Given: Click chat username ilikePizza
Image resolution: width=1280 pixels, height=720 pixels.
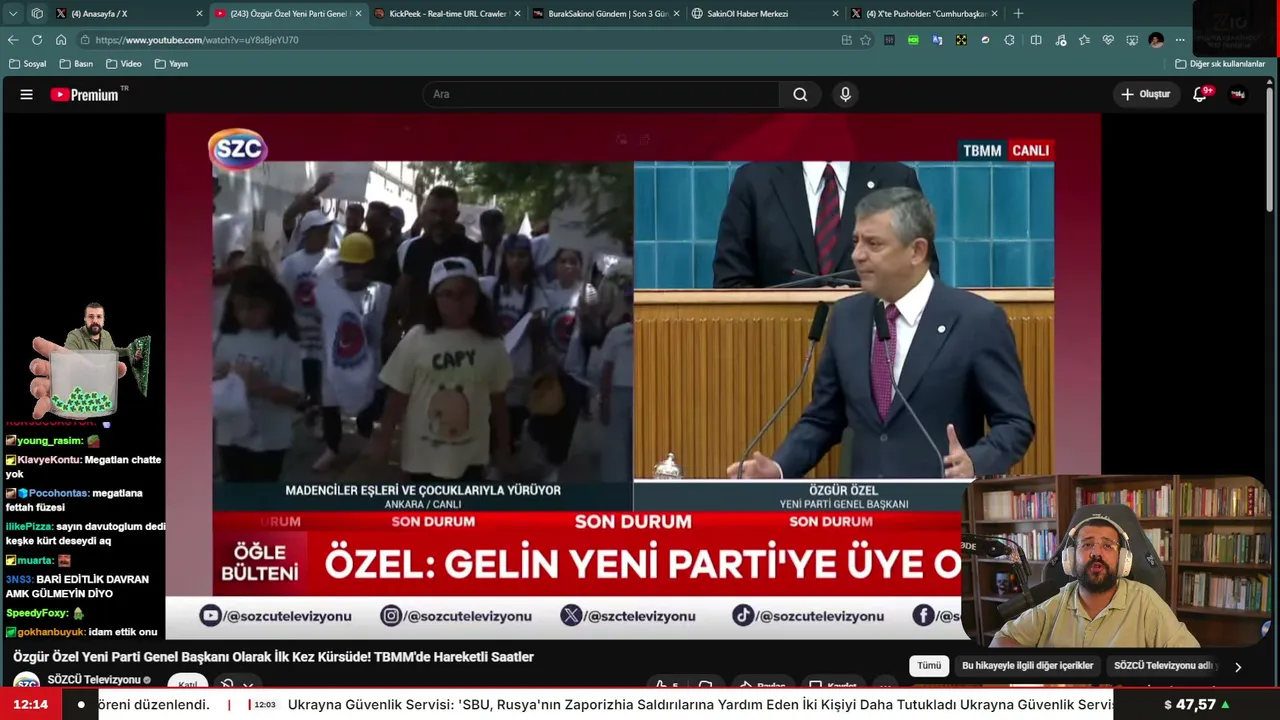Looking at the screenshot, I should point(29,526).
